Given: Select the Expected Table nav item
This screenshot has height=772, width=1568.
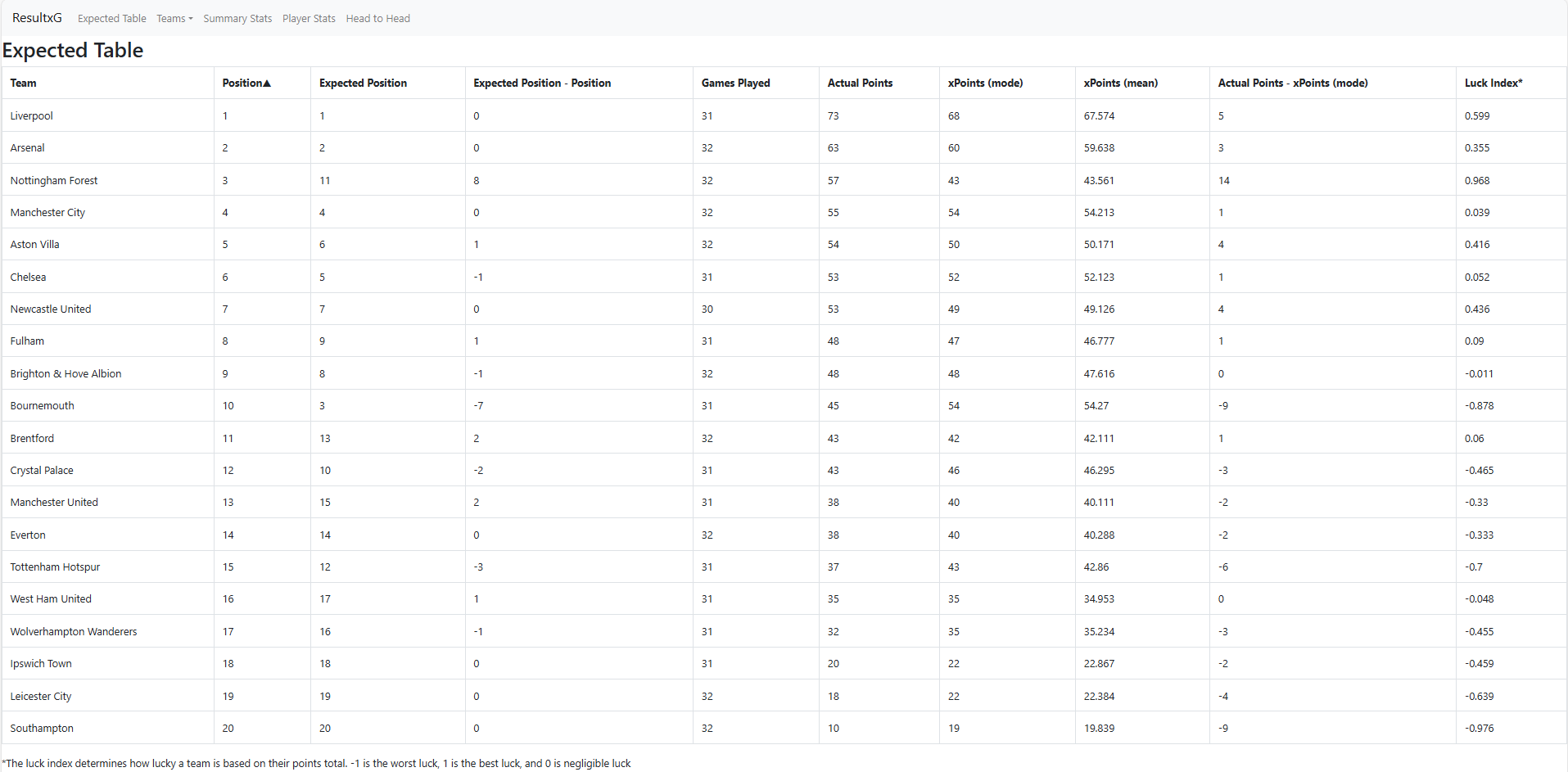Looking at the screenshot, I should pos(111,18).
